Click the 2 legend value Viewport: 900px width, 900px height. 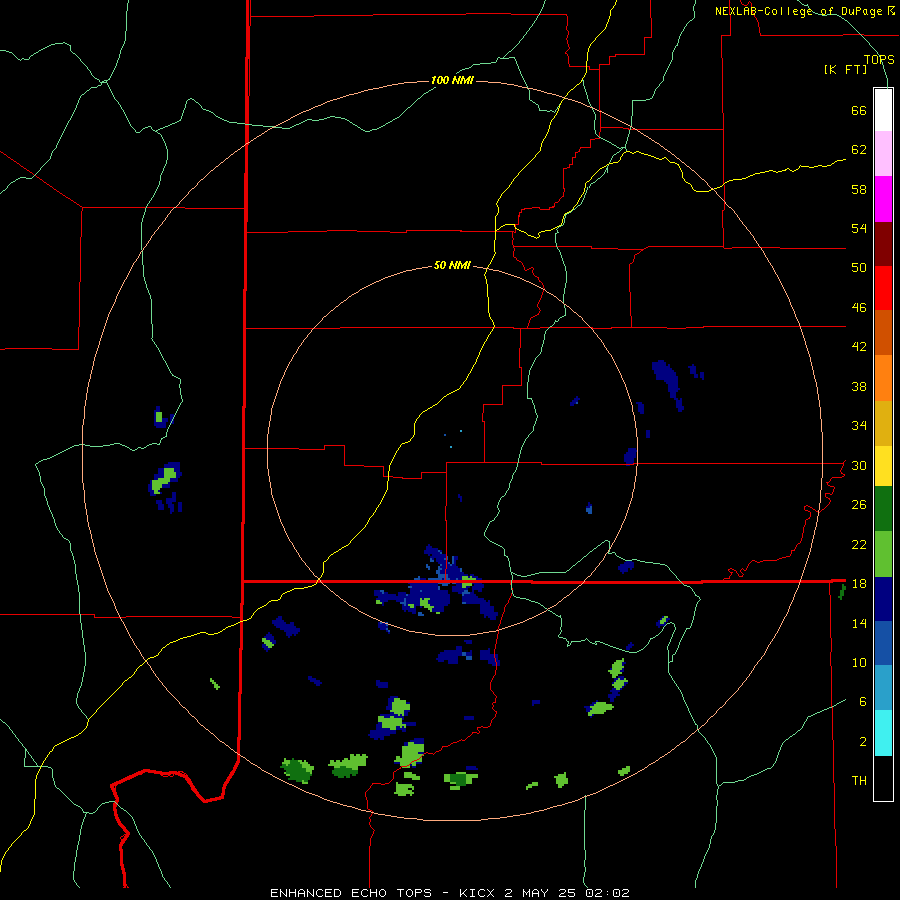[x=863, y=742]
